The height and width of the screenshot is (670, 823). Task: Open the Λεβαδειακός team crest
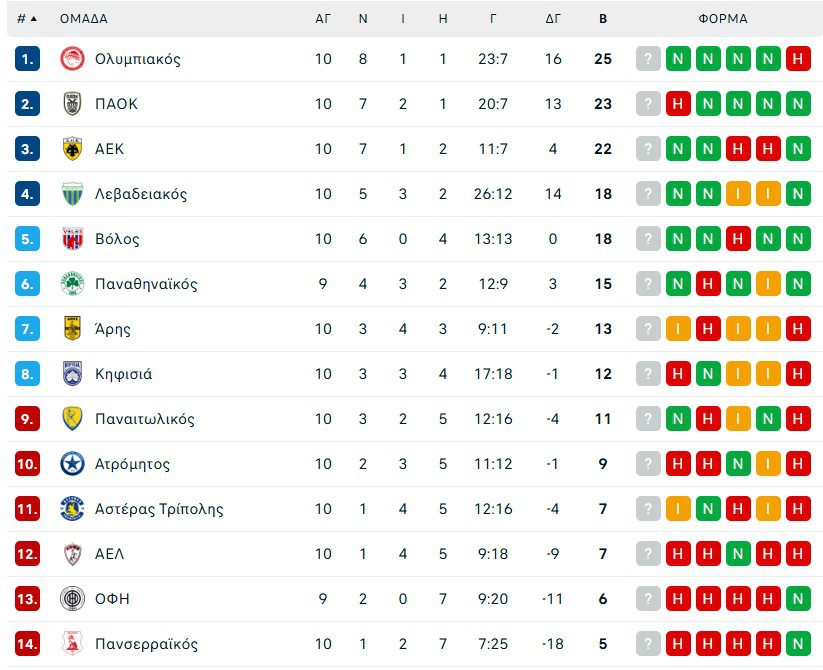(72, 194)
